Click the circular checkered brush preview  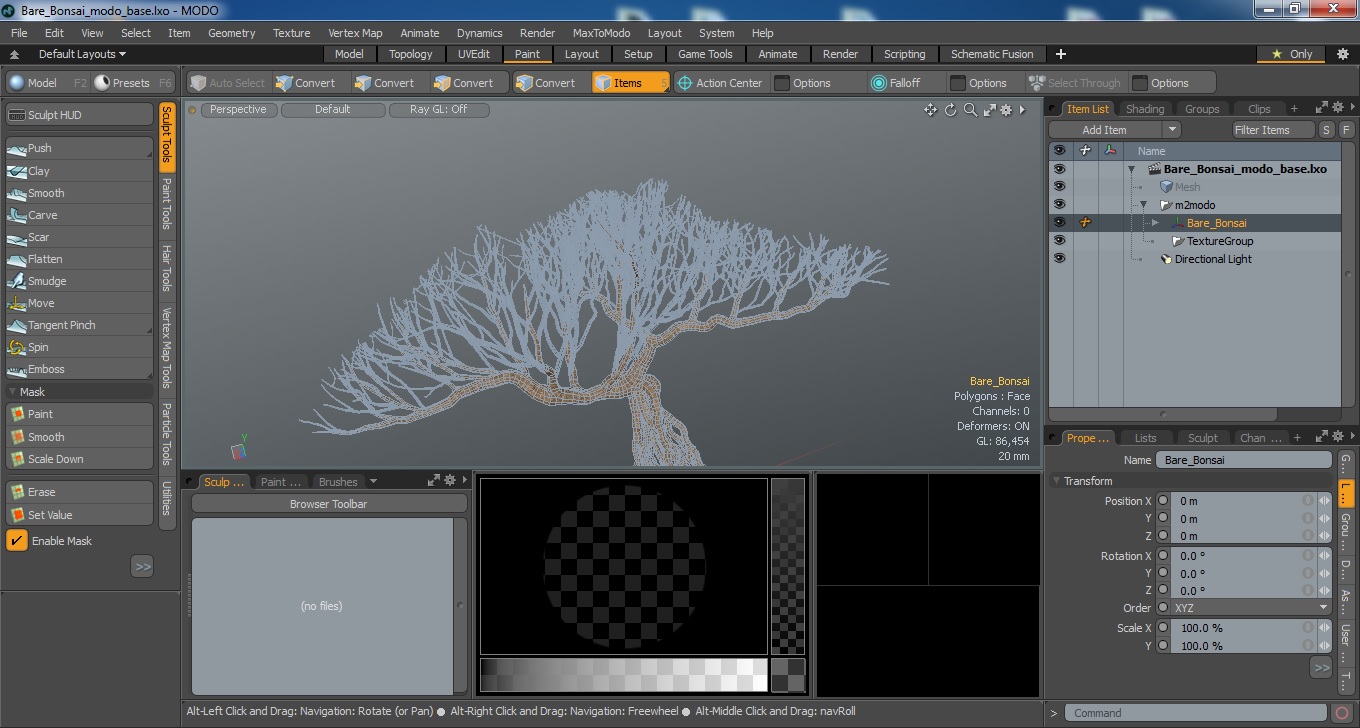point(624,566)
